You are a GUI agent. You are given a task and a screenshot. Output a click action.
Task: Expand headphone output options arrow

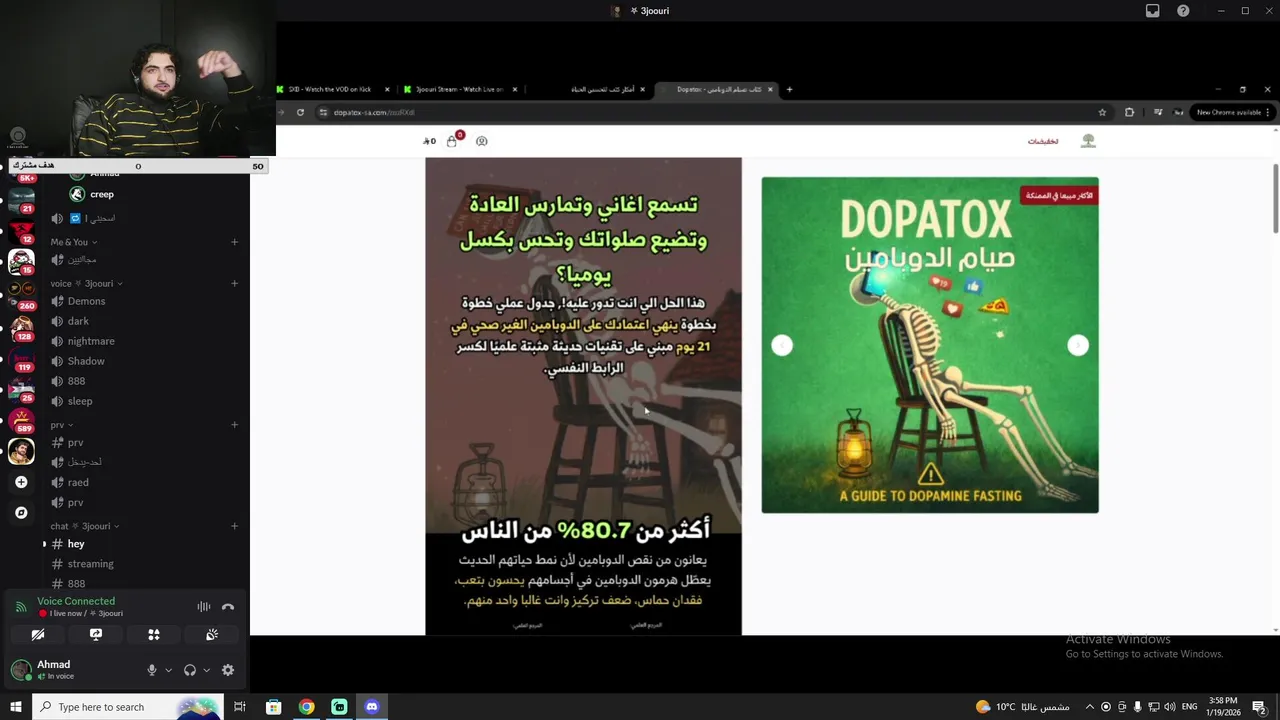pos(206,670)
